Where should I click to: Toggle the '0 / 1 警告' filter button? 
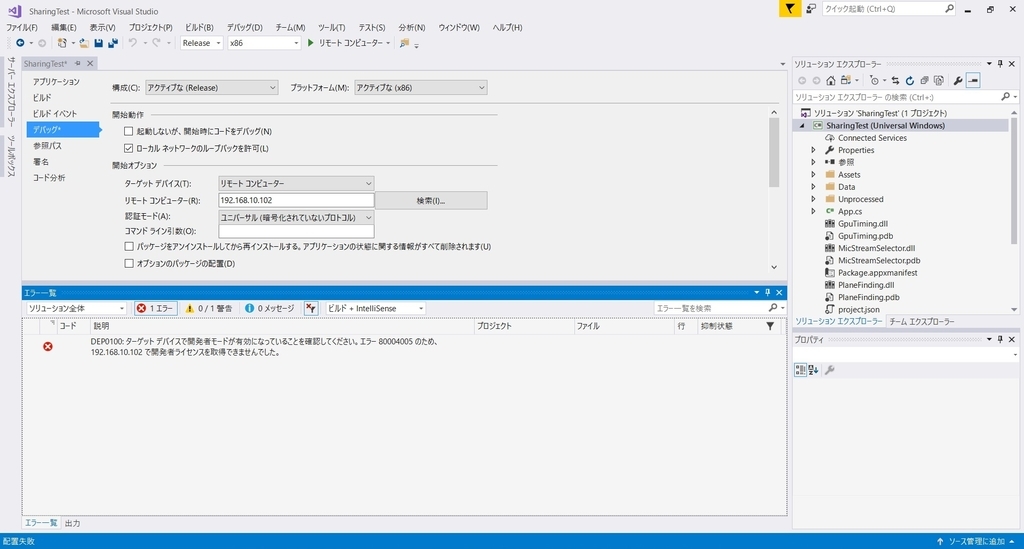point(209,308)
